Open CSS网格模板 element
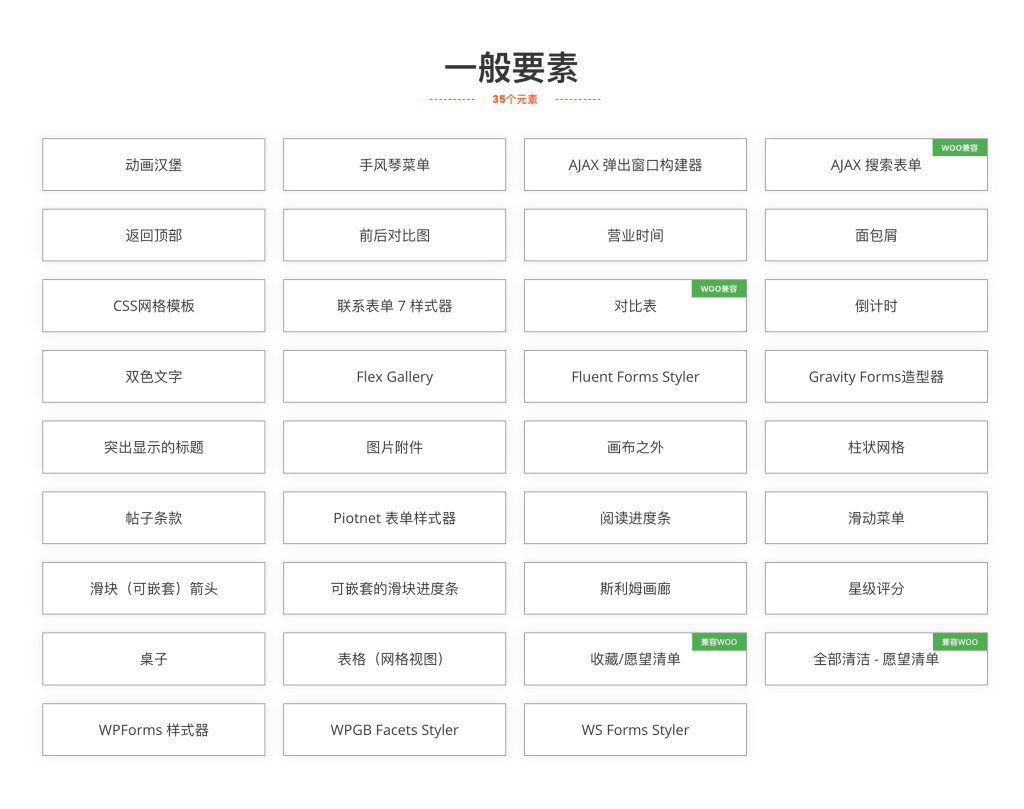The image size is (1024, 809). point(153,306)
